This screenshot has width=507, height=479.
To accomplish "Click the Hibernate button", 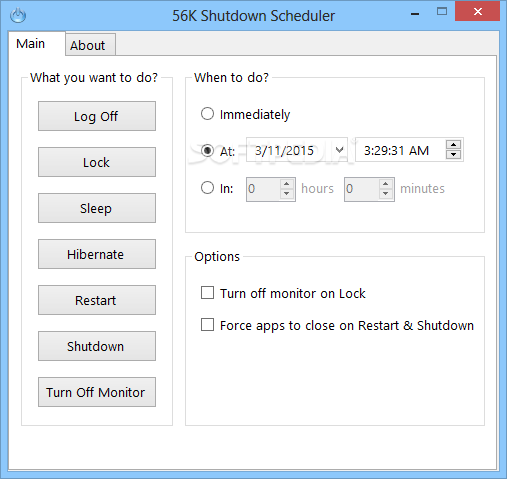I will coord(97,254).
